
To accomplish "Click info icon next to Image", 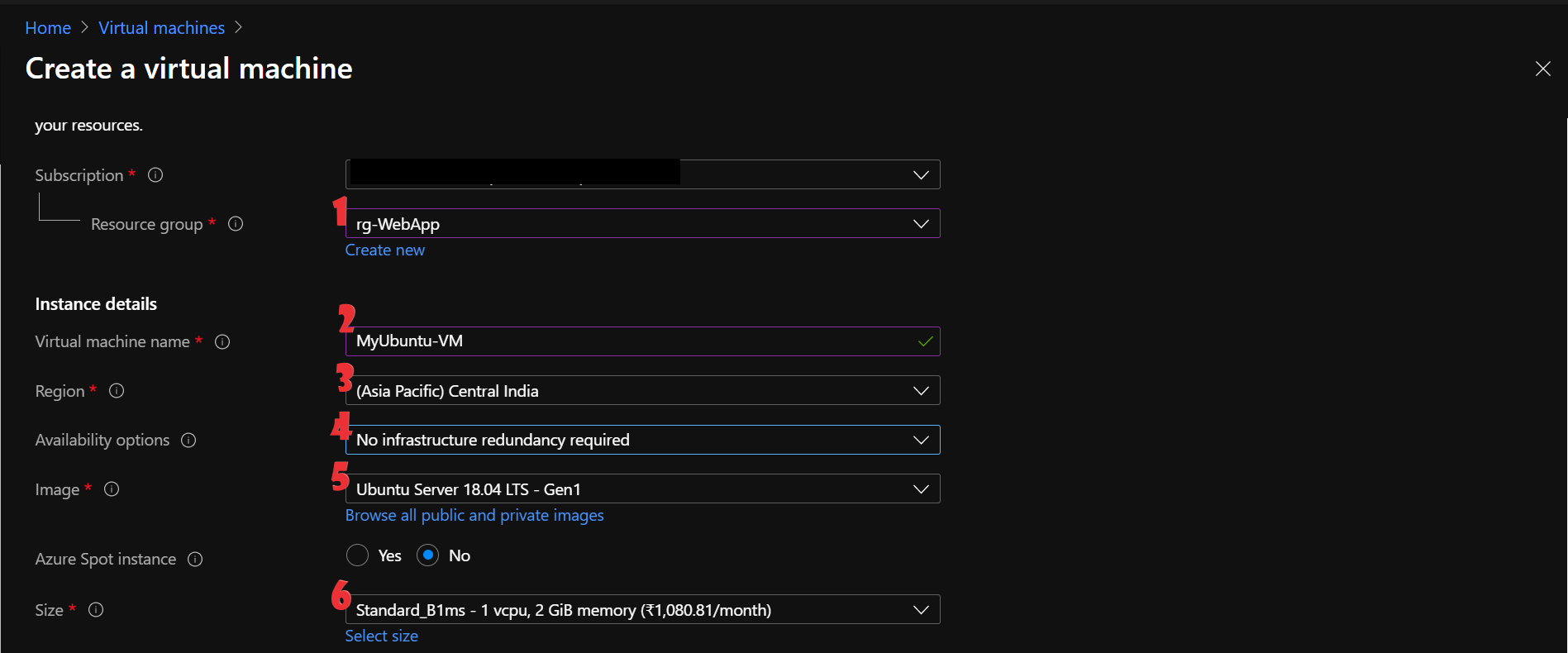I will [112, 489].
